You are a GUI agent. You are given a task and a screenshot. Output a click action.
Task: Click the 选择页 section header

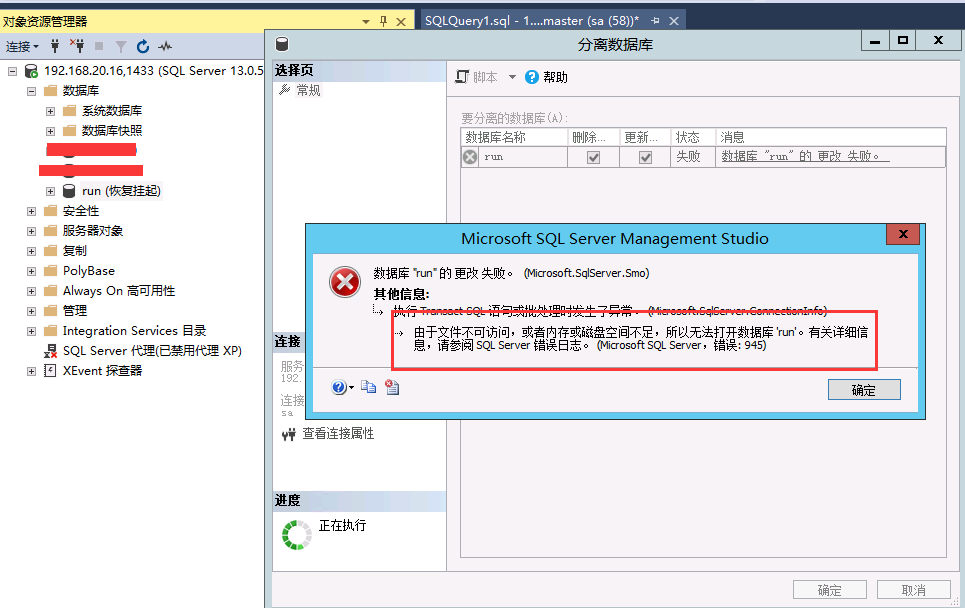coord(359,71)
